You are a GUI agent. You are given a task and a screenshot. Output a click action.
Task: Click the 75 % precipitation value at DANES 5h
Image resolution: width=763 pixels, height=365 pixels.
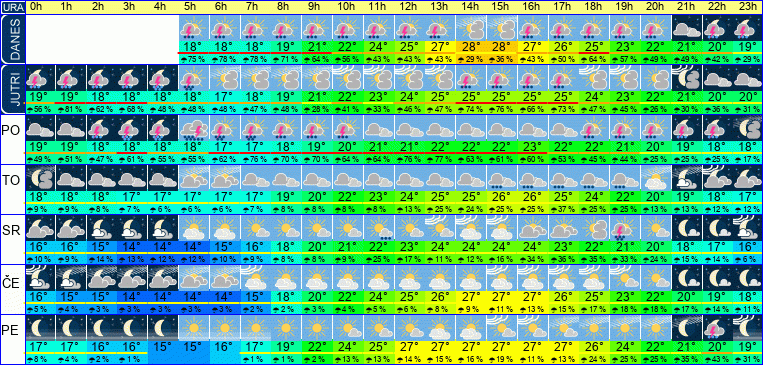coord(194,59)
